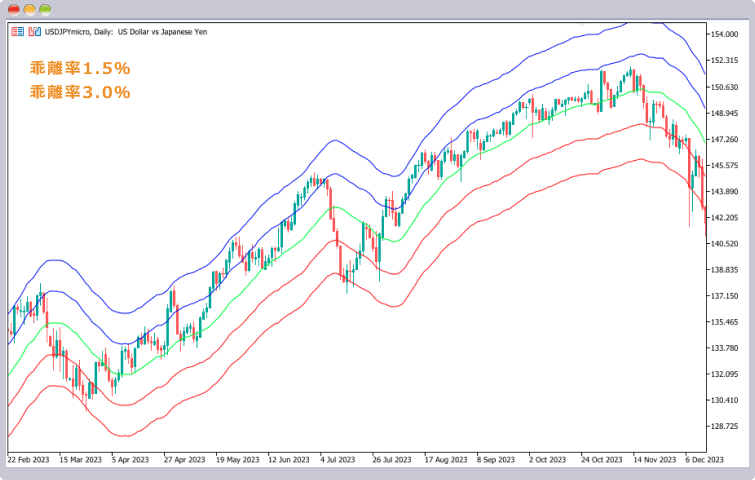Click the chart-type icon next to the symbol title
Screen dimensions: 755x480
click(34, 32)
